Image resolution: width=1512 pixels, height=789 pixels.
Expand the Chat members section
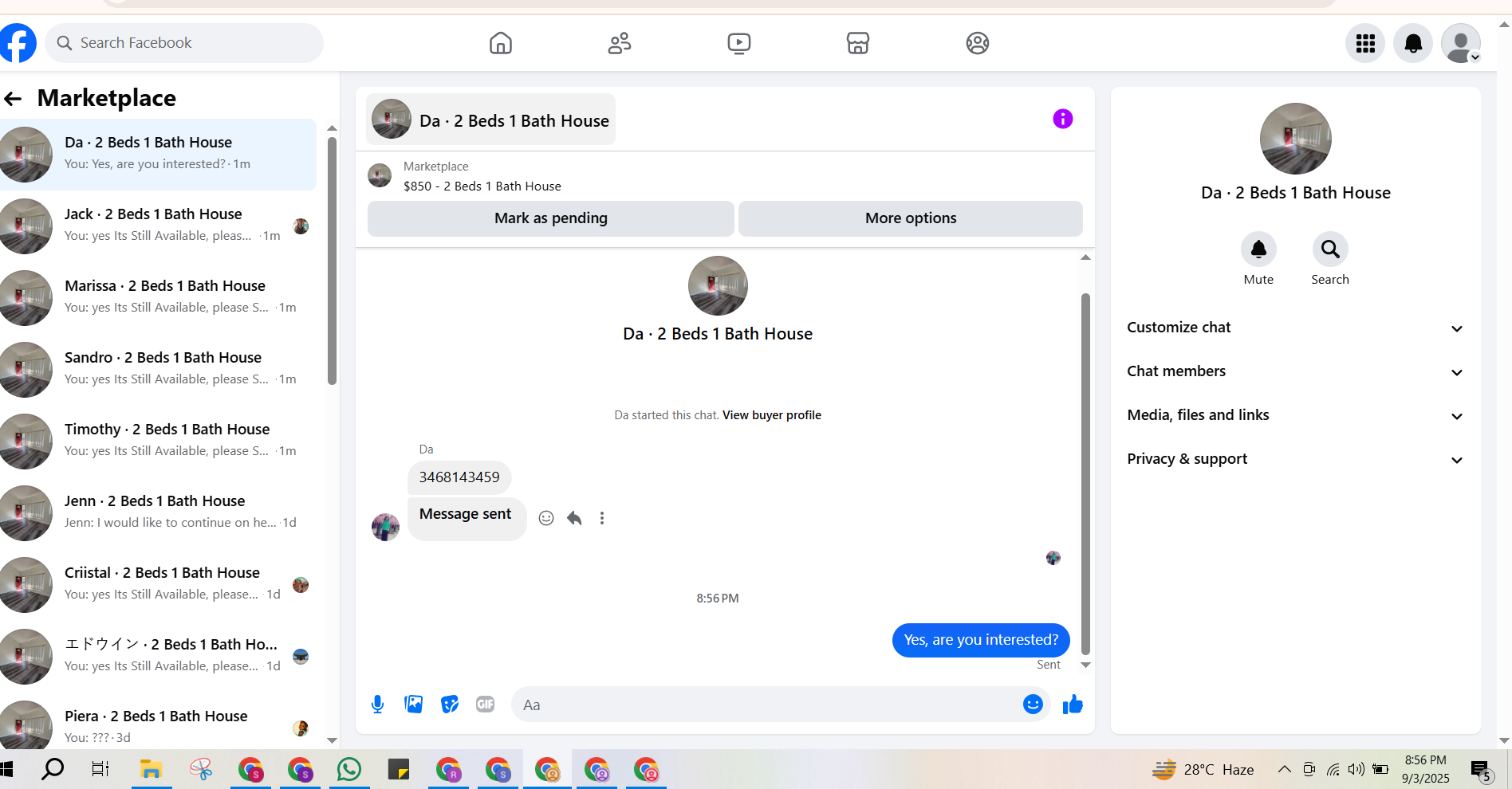point(1295,371)
